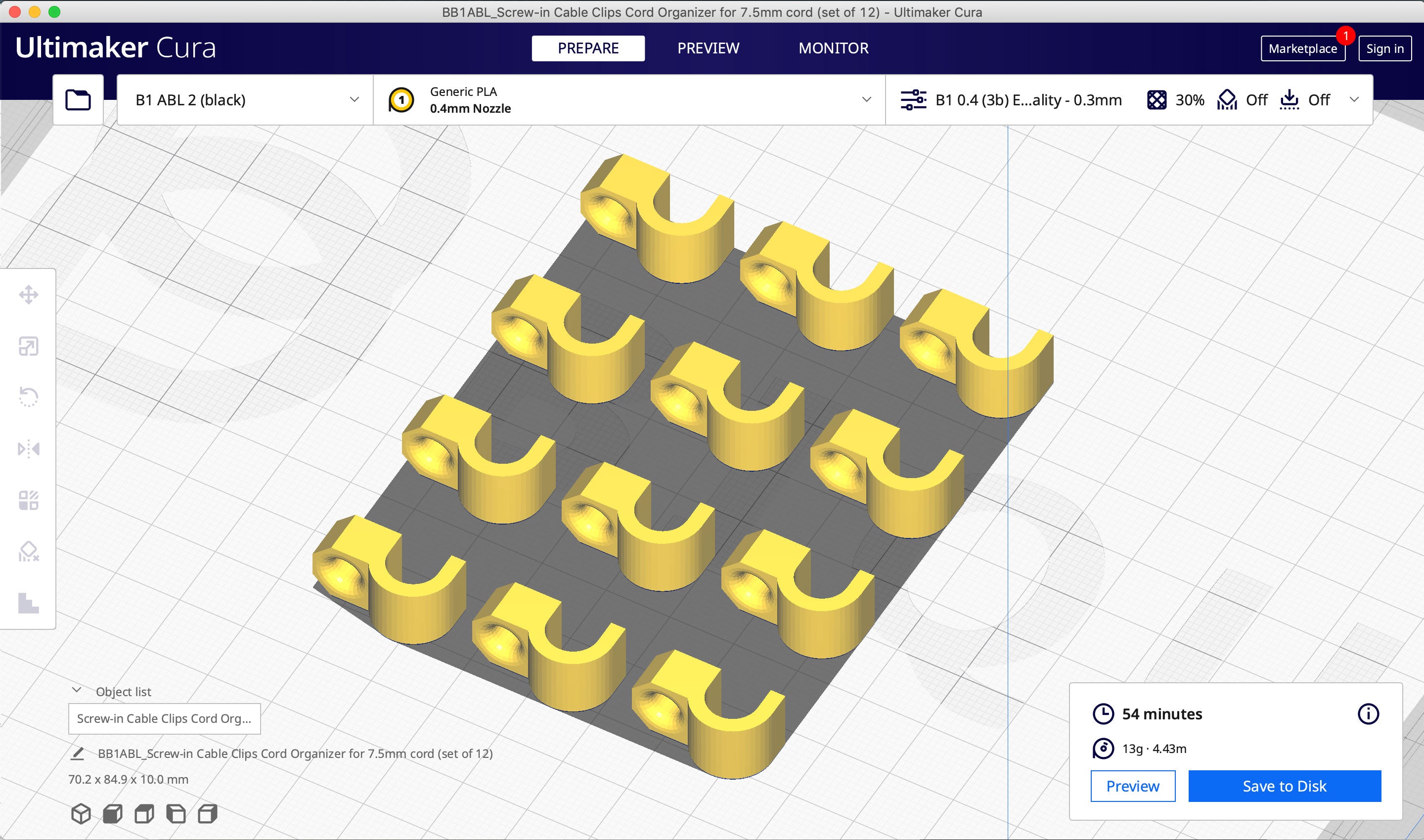Click the edit job name pencil

pyautogui.click(x=78, y=753)
